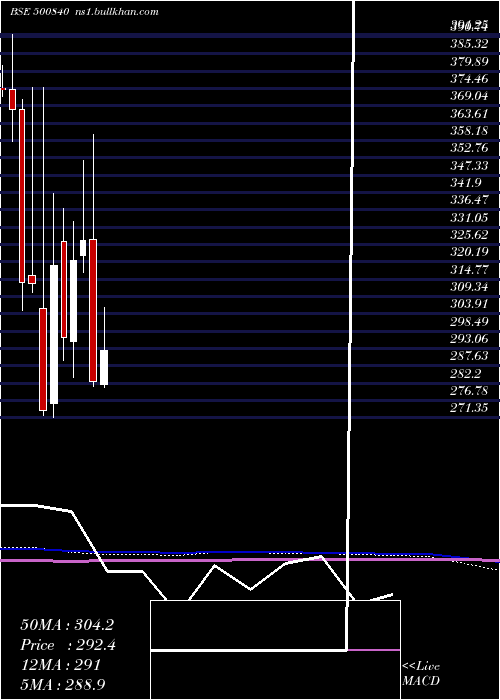Click the 303.91 price label
The image size is (500, 700).
(x=469, y=304)
